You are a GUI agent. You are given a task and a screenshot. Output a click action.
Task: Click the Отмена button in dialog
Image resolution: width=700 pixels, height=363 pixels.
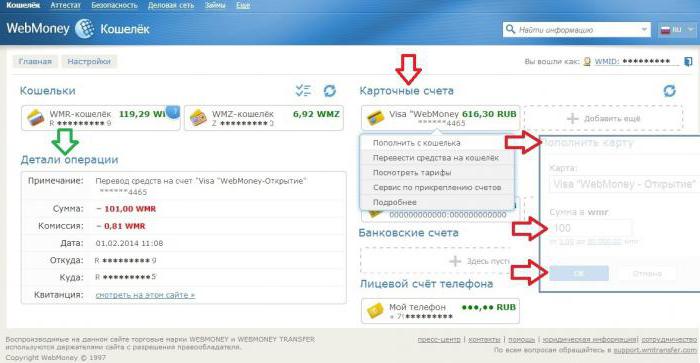647,273
